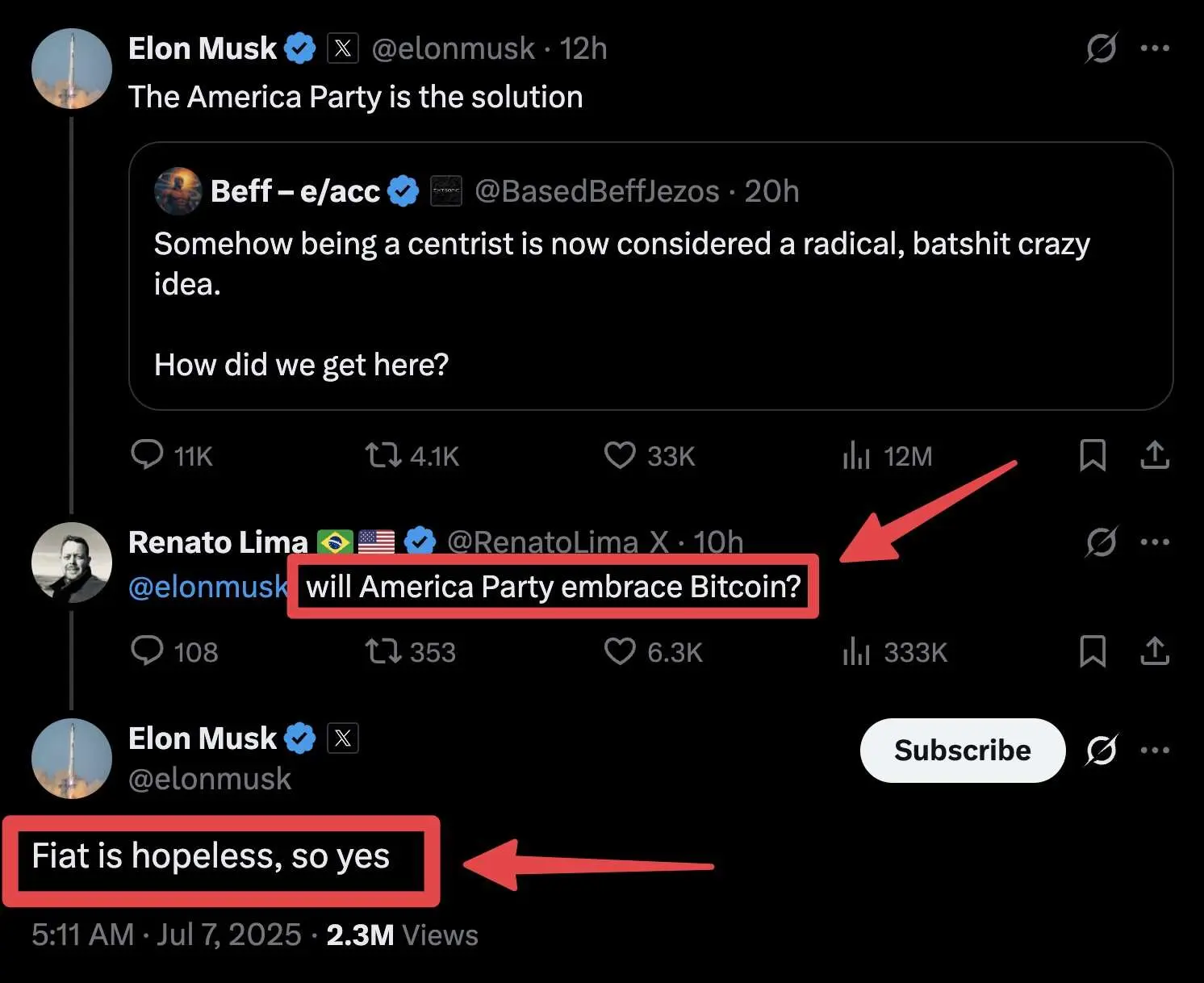The width and height of the screenshot is (1204, 983).
Task: Repost the America Party solution post
Action: pyautogui.click(x=383, y=455)
